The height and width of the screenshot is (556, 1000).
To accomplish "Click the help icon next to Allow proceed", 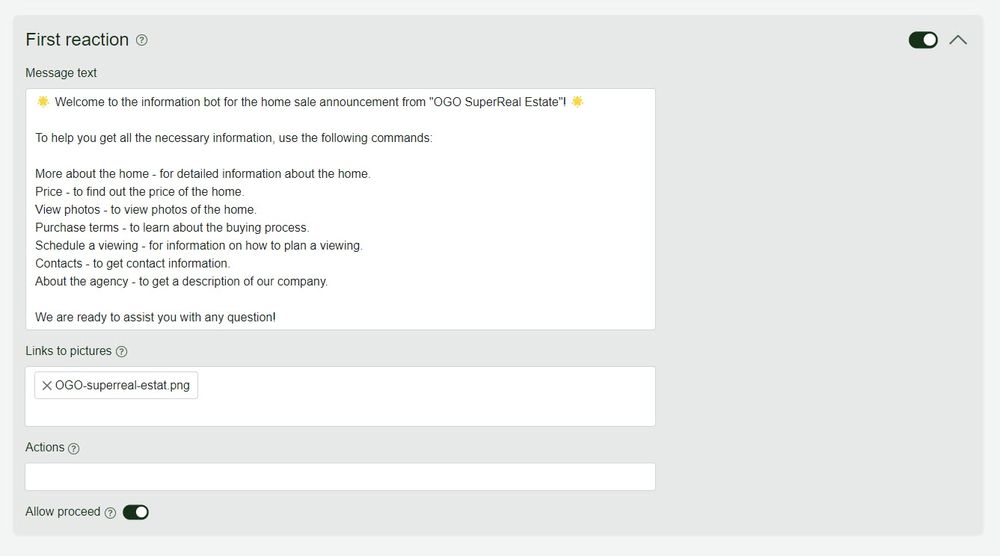I will pos(110,513).
